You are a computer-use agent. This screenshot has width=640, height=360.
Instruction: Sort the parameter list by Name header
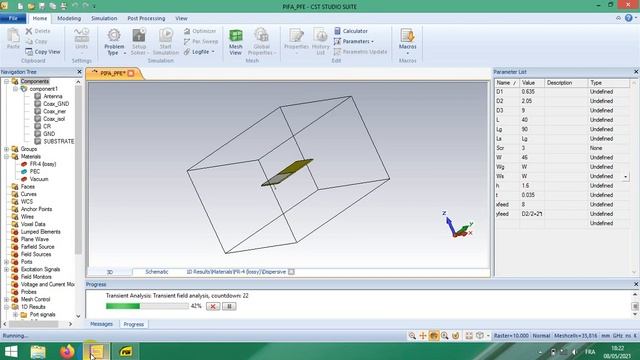[x=507, y=83]
